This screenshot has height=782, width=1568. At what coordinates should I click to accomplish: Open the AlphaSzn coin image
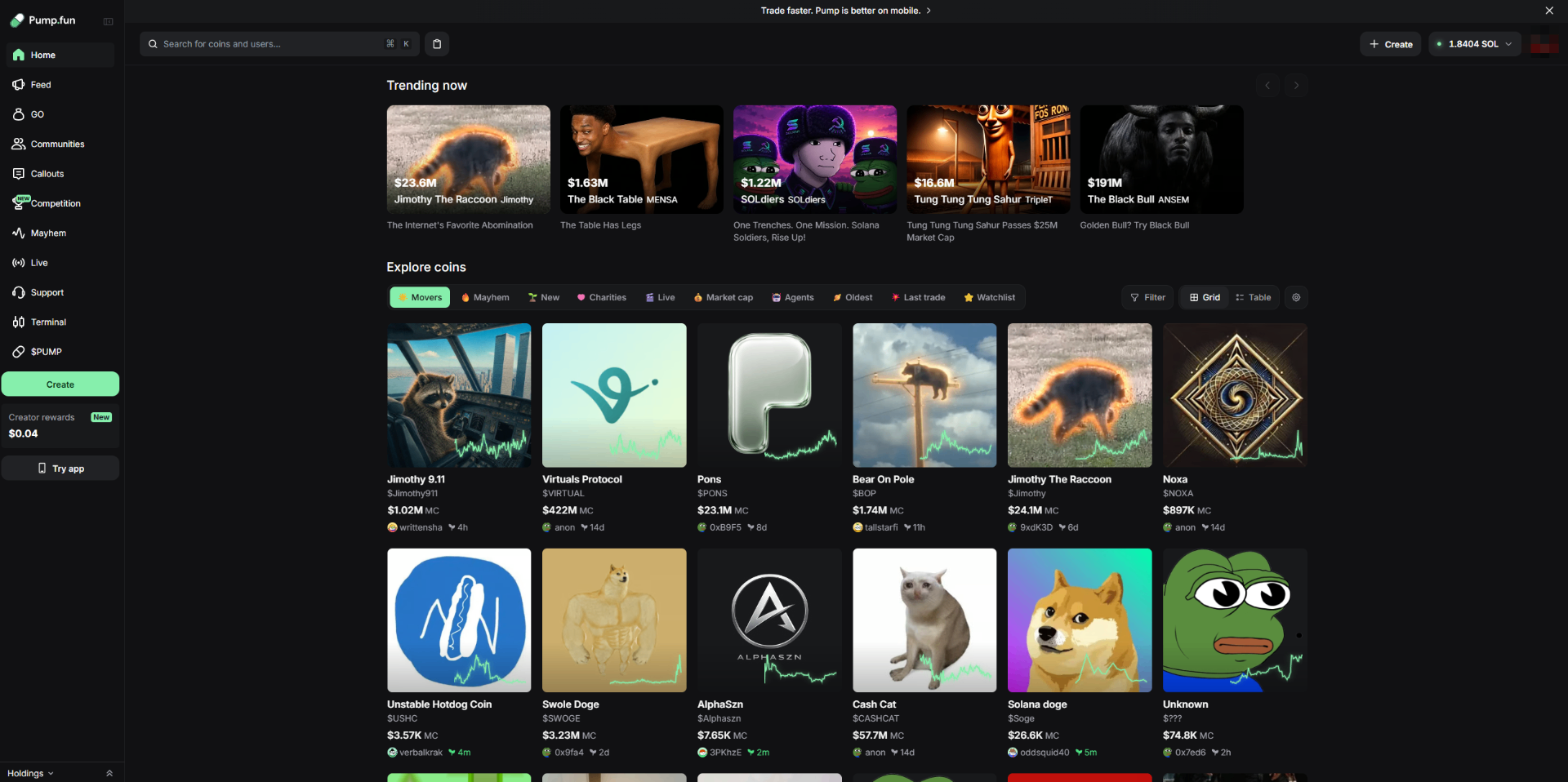click(x=769, y=620)
